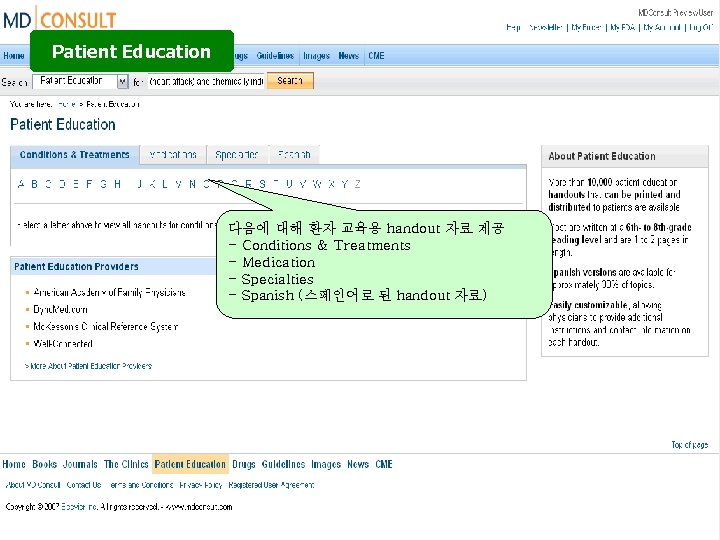
Task: Open Patient Education in the footer navigation
Action: [x=190, y=464]
